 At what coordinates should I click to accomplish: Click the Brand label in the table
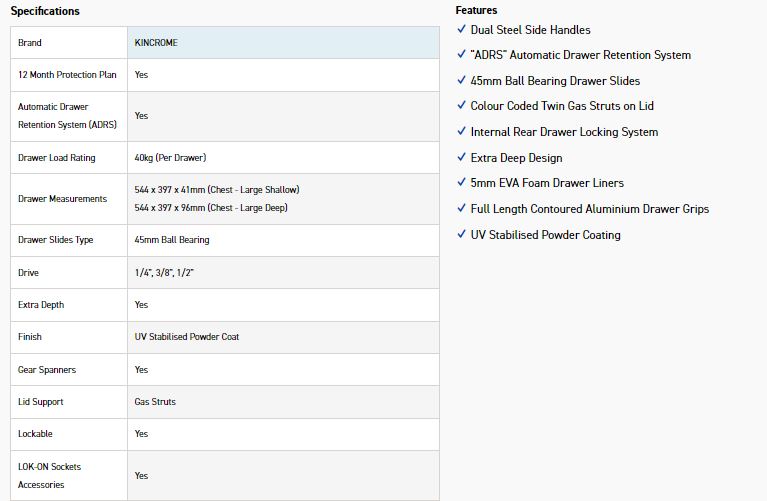[x=30, y=43]
